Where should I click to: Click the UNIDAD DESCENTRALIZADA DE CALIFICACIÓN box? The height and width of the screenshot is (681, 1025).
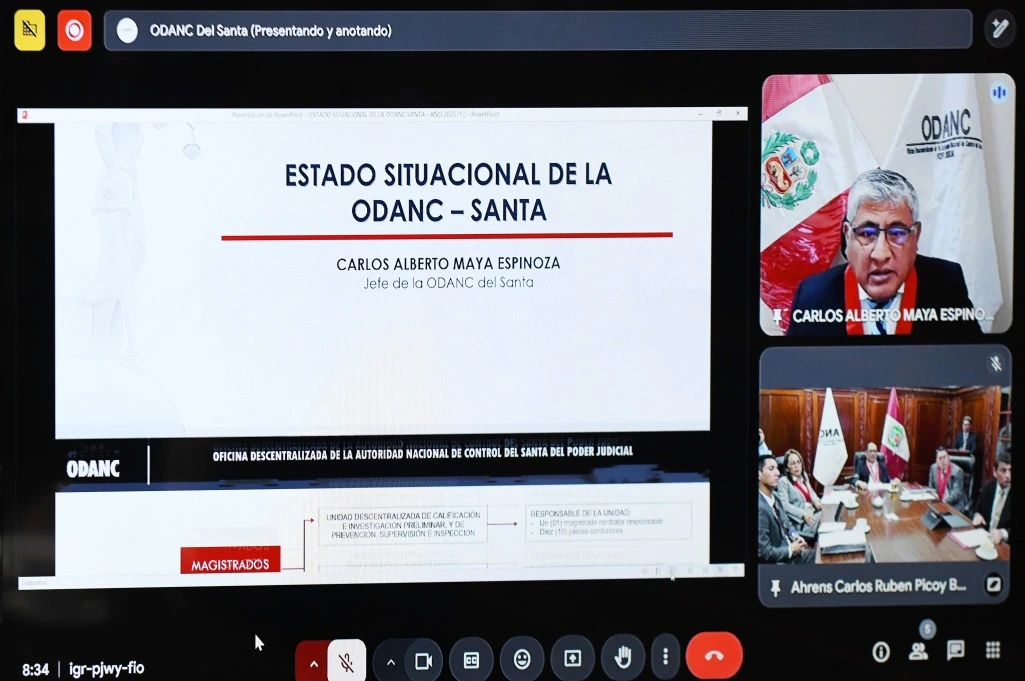coord(403,525)
